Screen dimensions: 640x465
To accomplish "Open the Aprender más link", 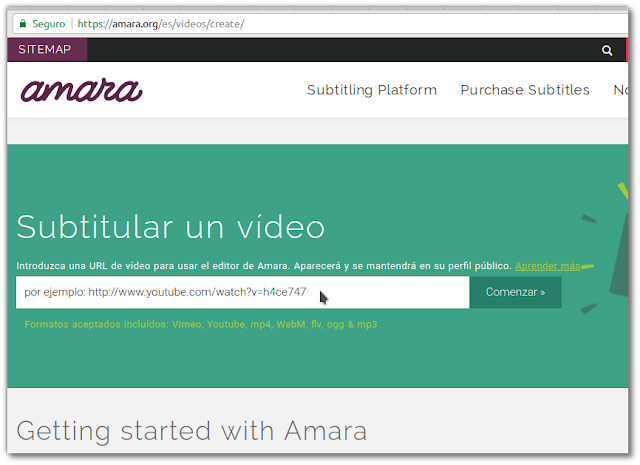I will (x=547, y=266).
